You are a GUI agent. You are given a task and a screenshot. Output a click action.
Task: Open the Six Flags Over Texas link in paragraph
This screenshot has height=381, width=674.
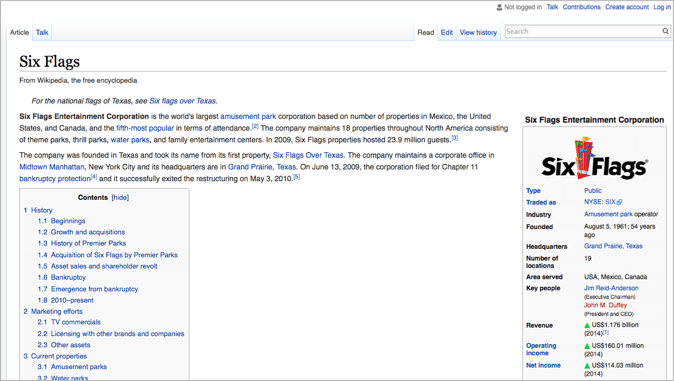pos(308,155)
